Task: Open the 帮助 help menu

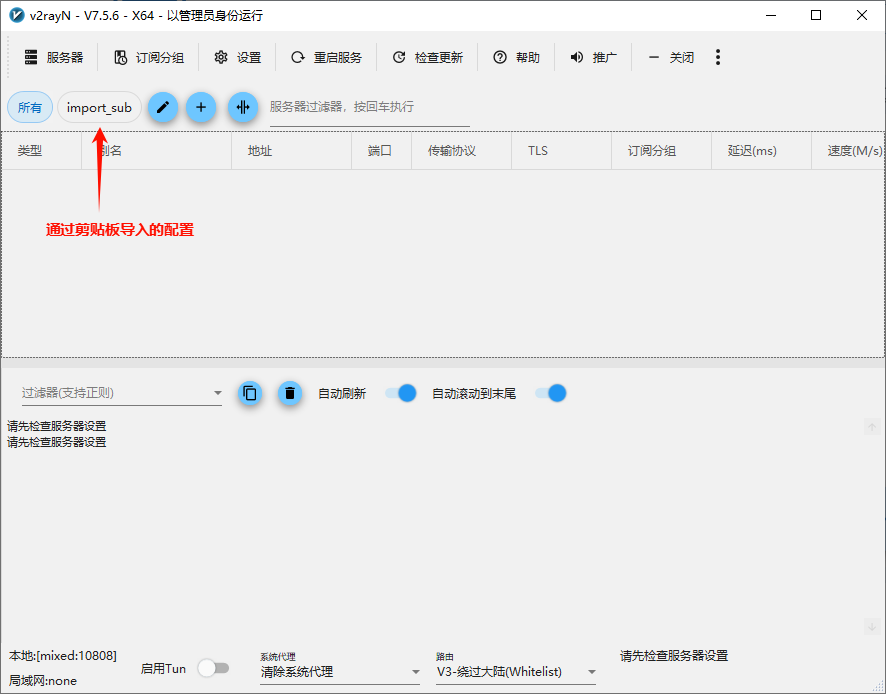Action: [516, 57]
